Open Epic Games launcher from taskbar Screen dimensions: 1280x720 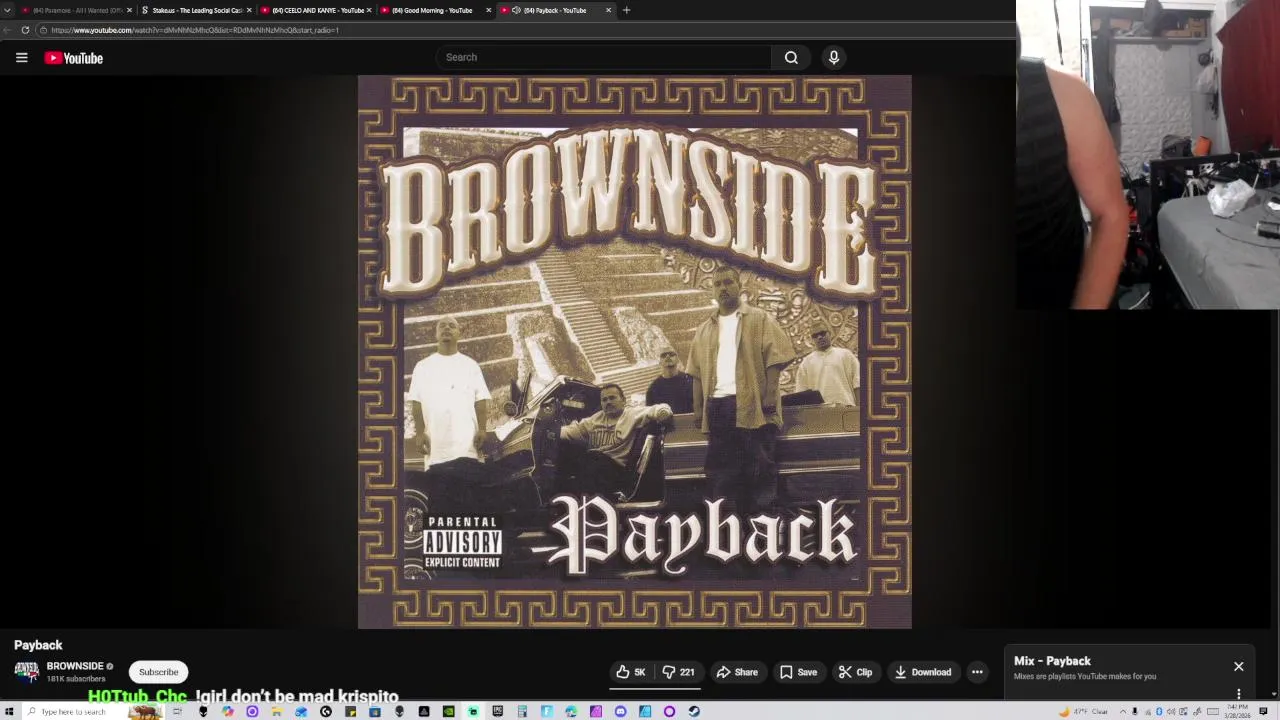click(497, 712)
